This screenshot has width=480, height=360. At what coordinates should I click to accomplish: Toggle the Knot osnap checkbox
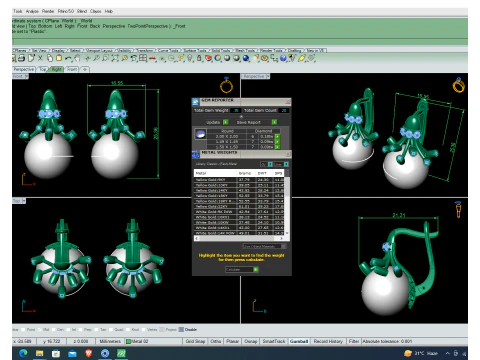click(128, 329)
